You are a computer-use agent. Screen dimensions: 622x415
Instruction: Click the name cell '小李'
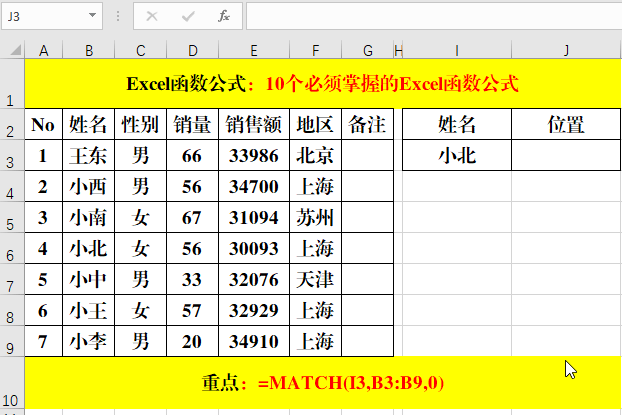click(x=88, y=341)
